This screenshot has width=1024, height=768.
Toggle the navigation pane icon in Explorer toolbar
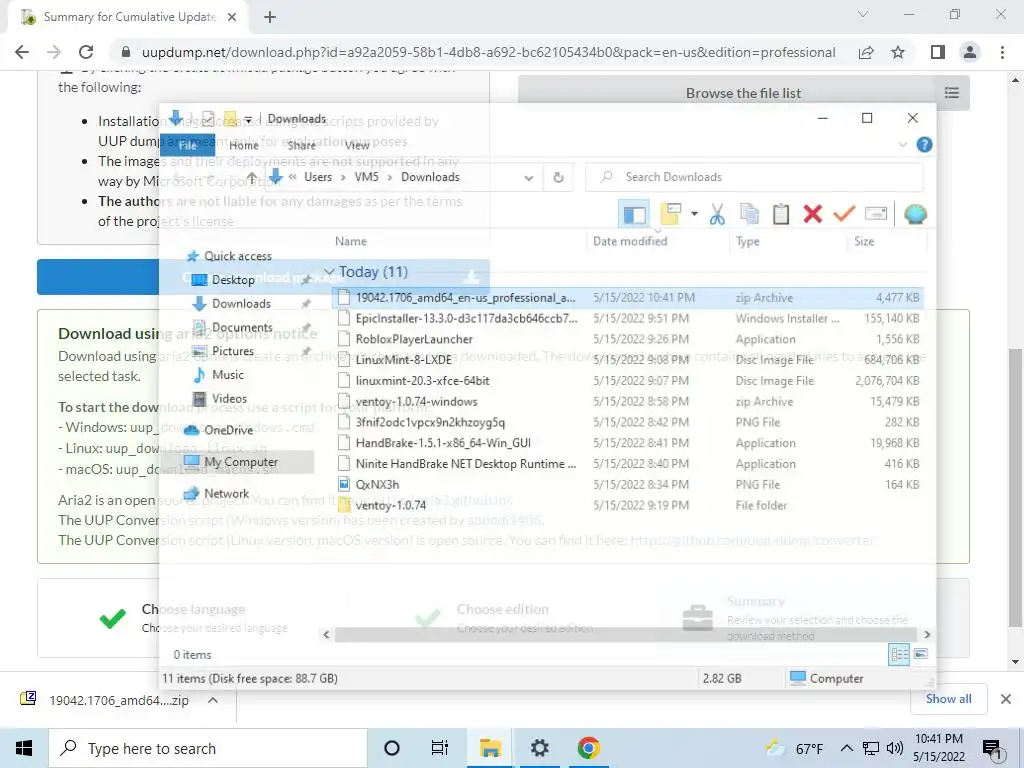[633, 214]
